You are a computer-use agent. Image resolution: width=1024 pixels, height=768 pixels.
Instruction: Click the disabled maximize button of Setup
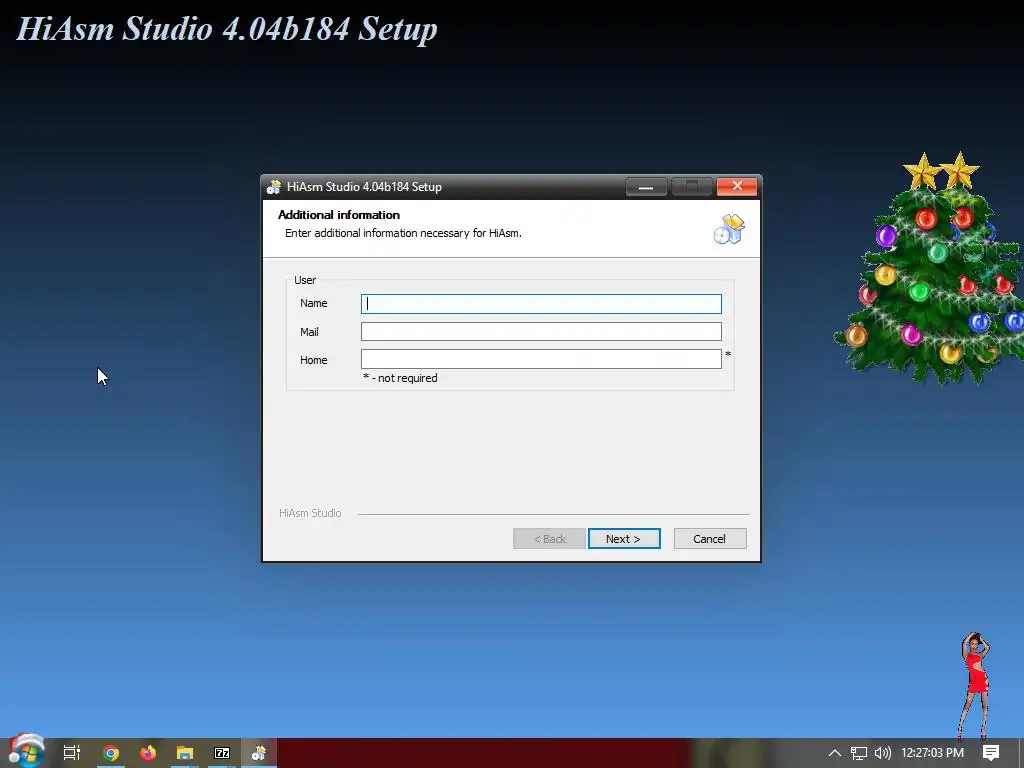coord(692,187)
